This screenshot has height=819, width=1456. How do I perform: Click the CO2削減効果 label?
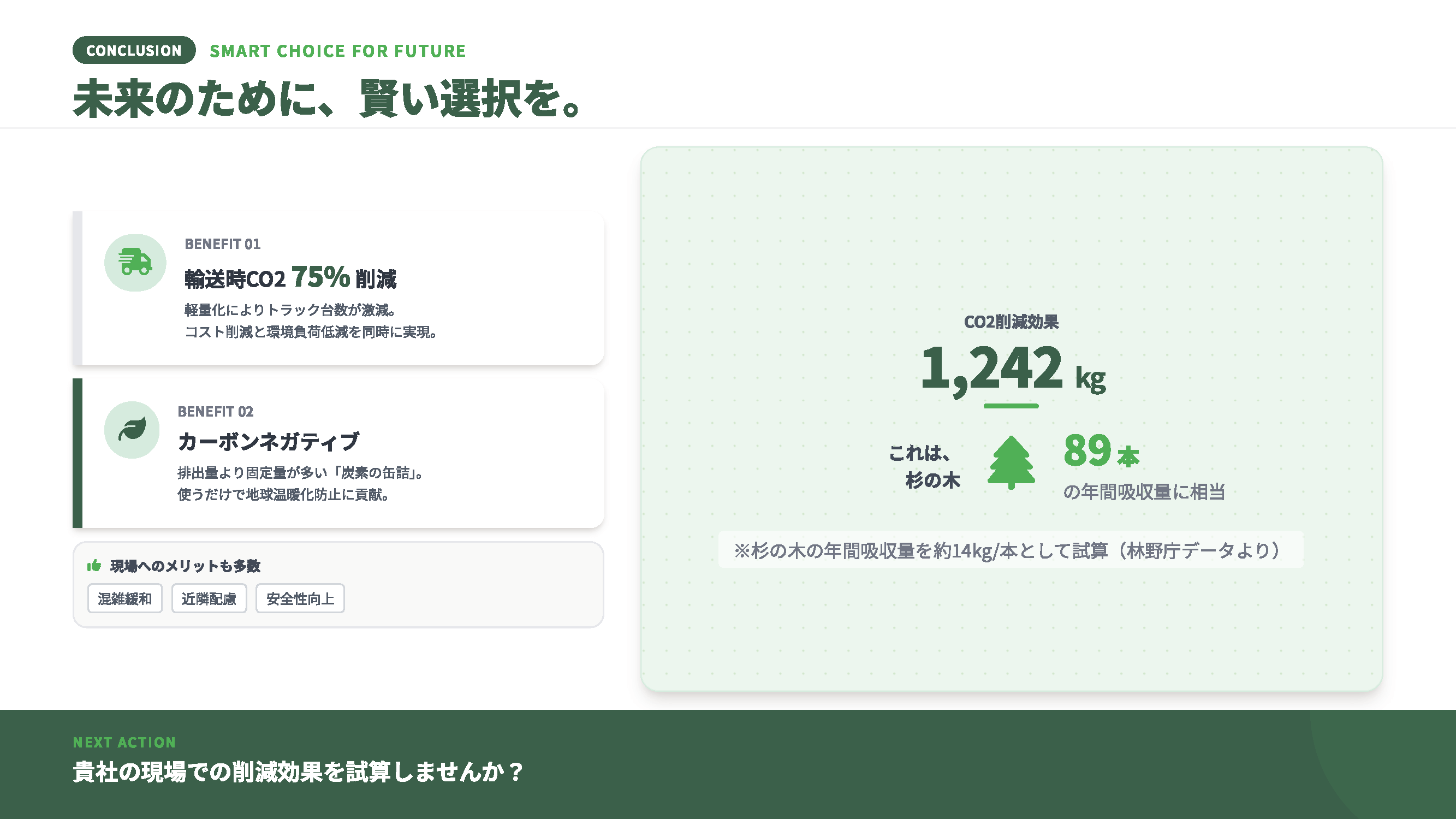(x=1011, y=322)
